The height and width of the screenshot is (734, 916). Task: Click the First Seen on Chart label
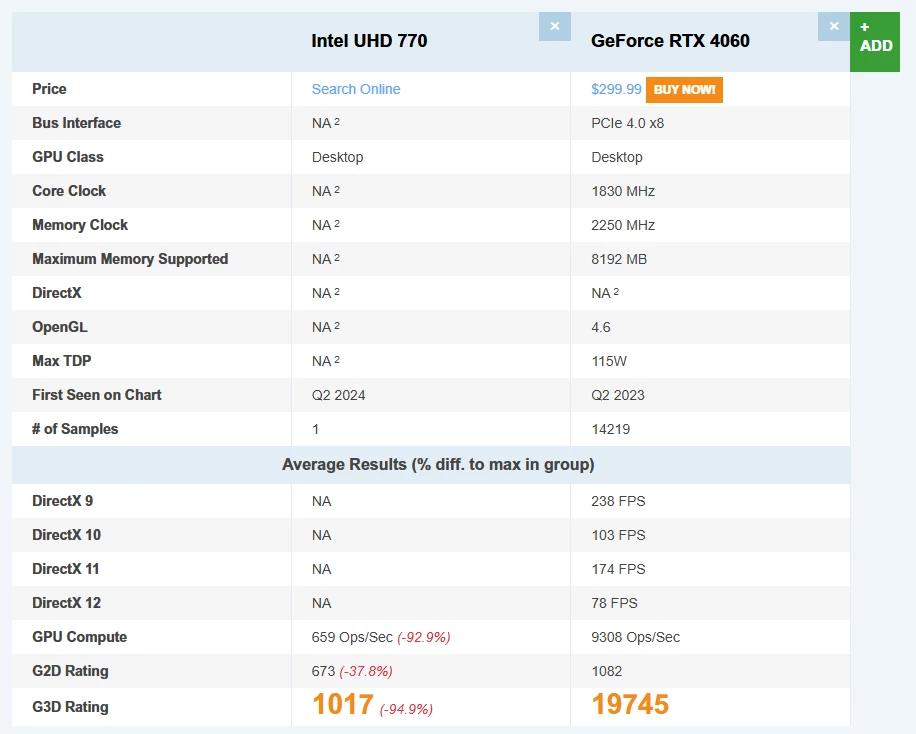pos(97,394)
